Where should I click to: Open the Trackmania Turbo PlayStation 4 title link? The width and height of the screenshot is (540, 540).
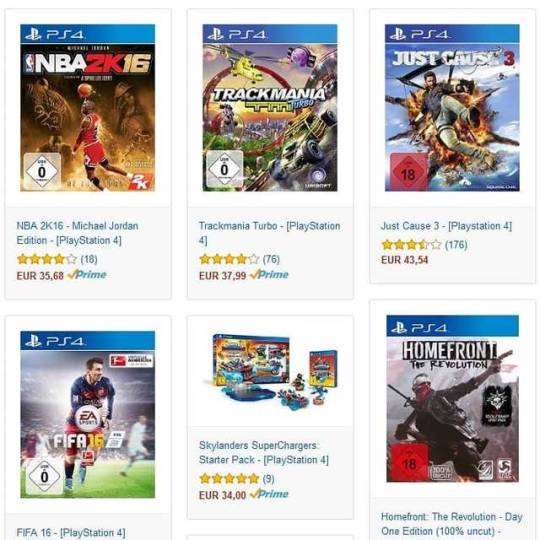click(x=269, y=233)
